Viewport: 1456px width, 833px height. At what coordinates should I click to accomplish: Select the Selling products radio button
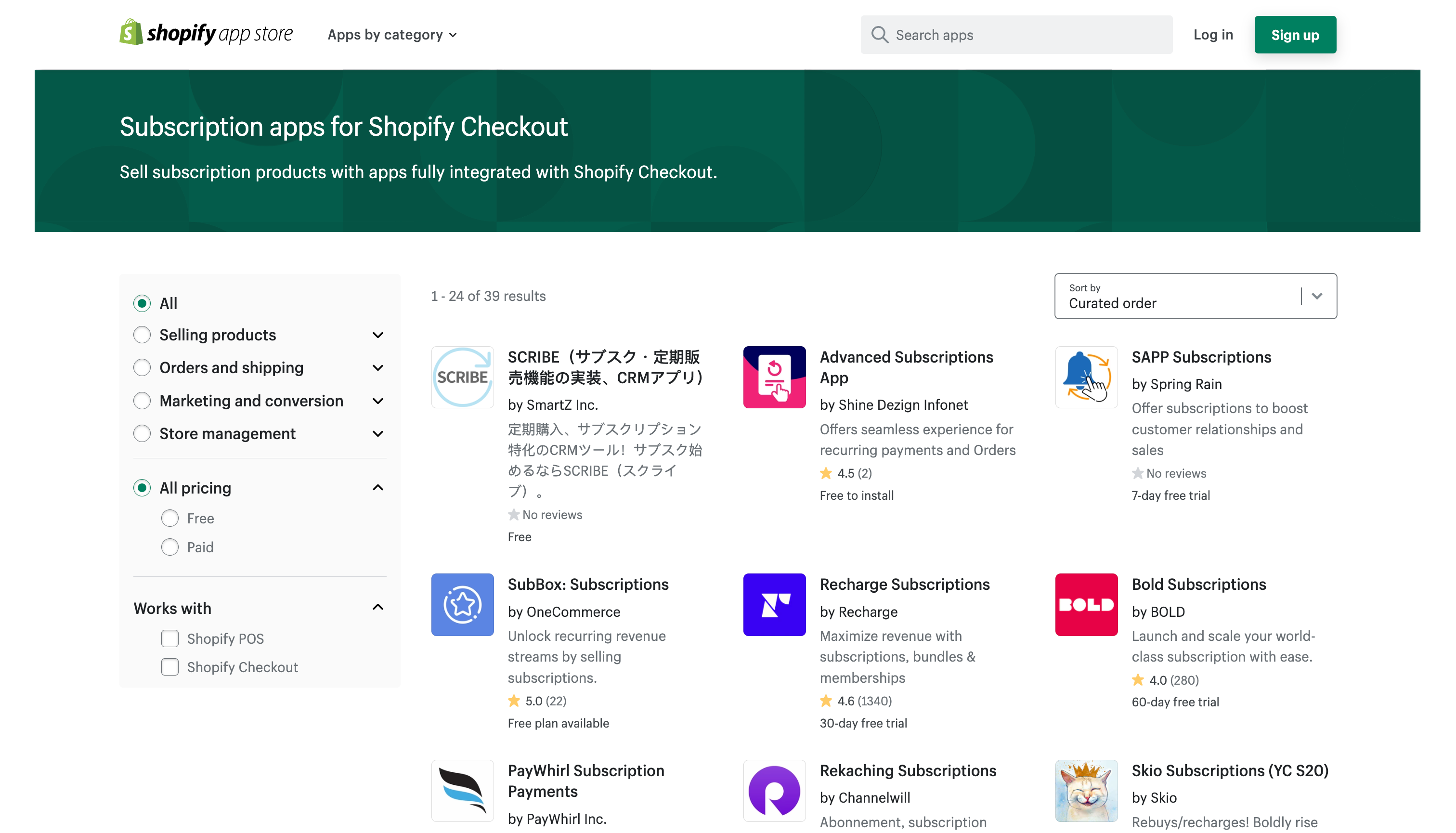pyautogui.click(x=142, y=335)
